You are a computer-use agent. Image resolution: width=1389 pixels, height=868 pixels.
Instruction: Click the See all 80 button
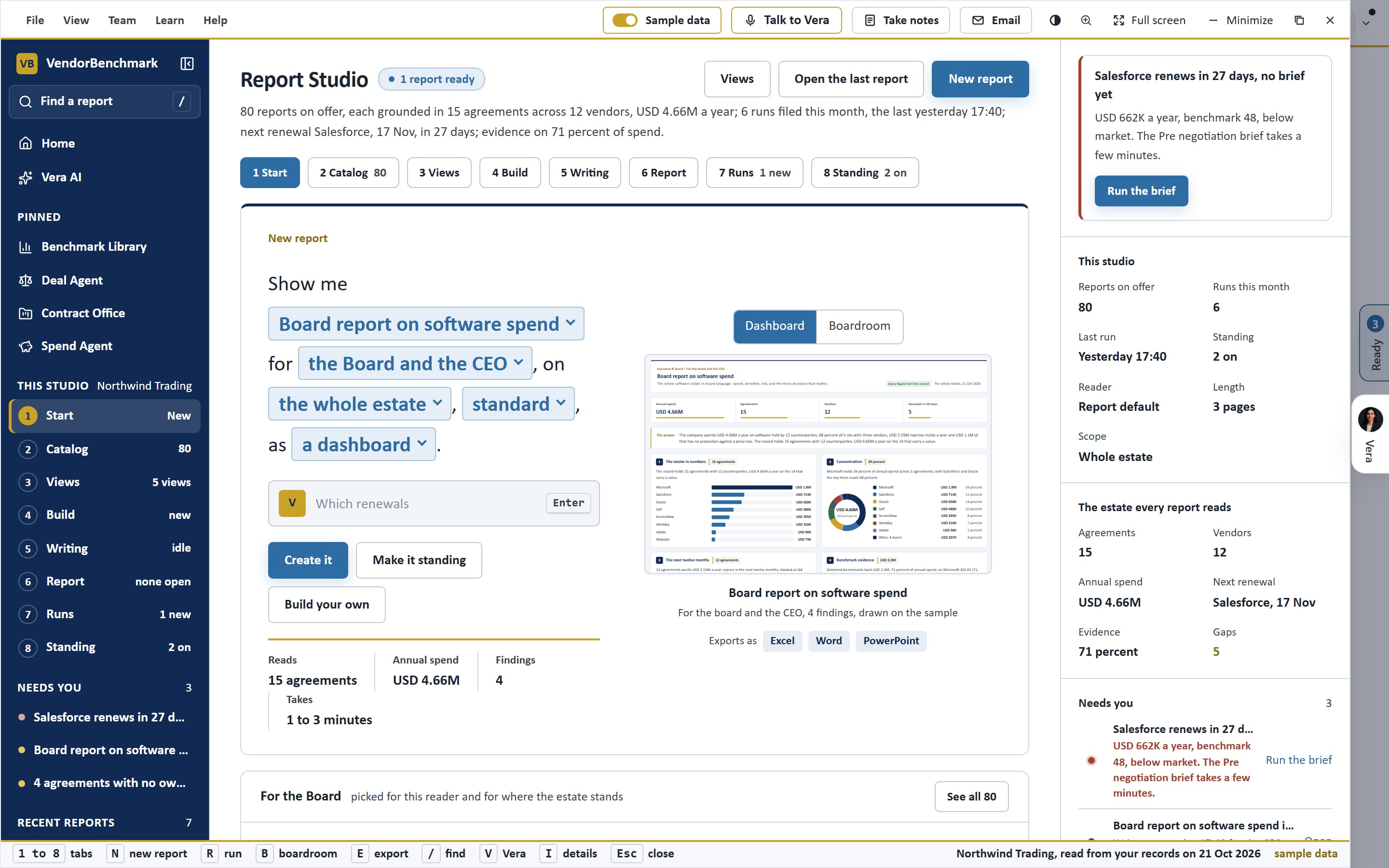[x=971, y=797]
